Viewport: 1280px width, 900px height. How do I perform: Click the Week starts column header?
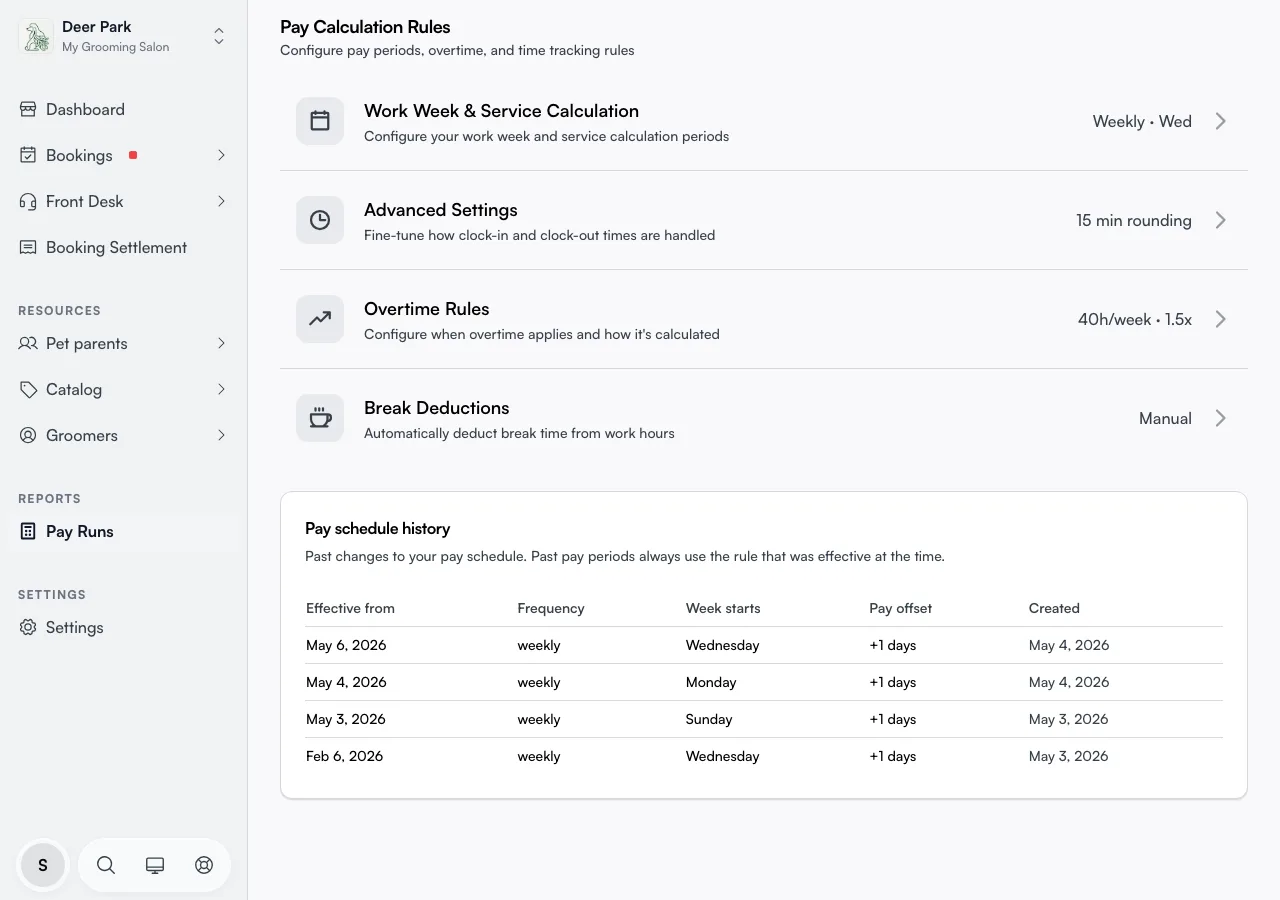coord(723,608)
